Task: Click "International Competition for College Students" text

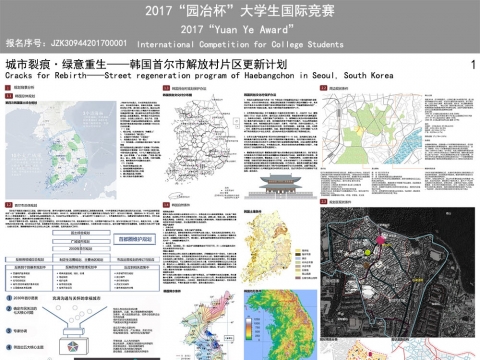Action: (240, 44)
